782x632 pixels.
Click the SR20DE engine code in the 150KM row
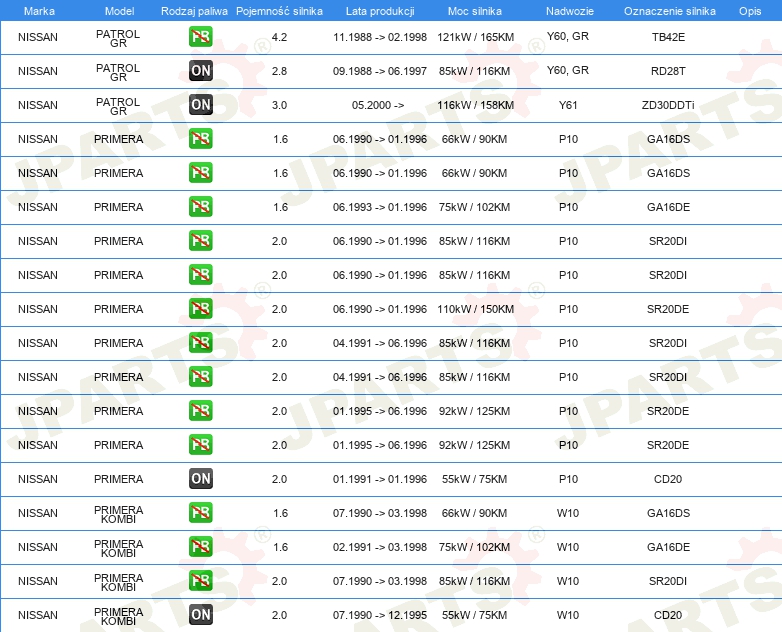[x=668, y=309]
